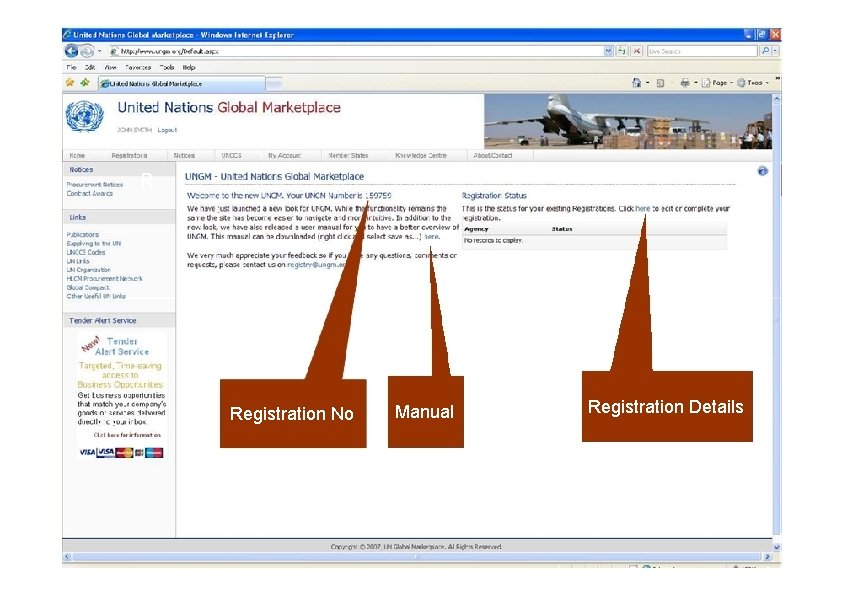The height and width of the screenshot is (595, 842).
Task: Expand the Print dropdown arrow
Action: [x=696, y=83]
